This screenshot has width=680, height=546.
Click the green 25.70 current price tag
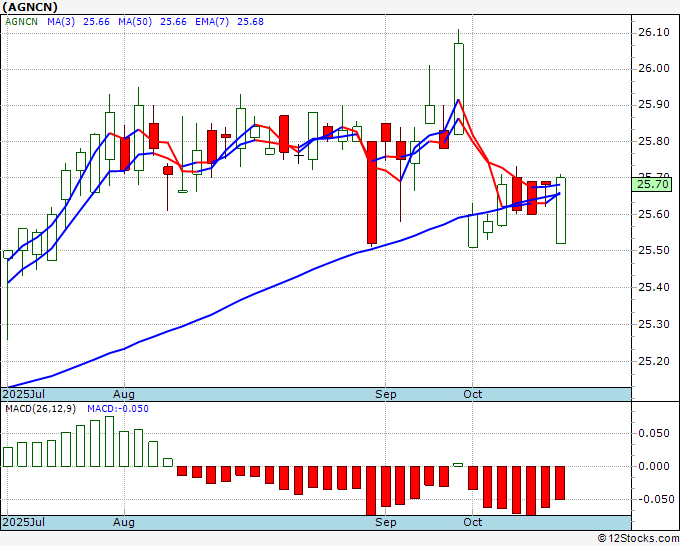point(652,184)
